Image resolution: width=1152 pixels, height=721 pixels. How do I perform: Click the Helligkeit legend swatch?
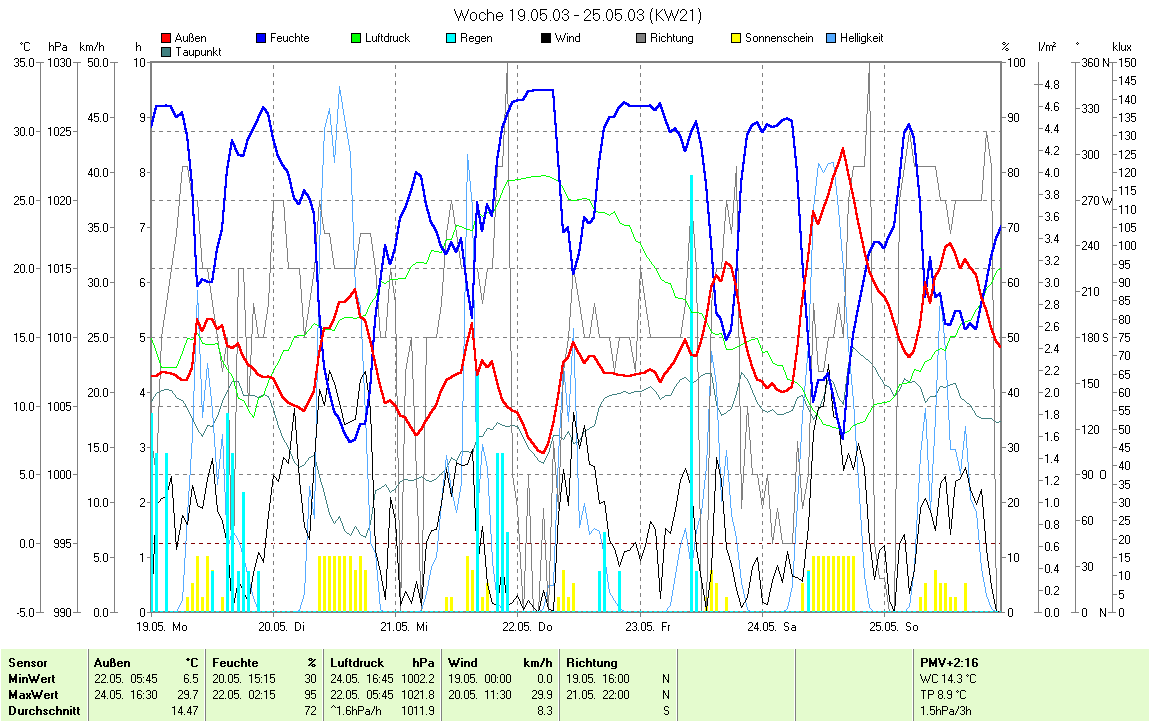(831, 39)
